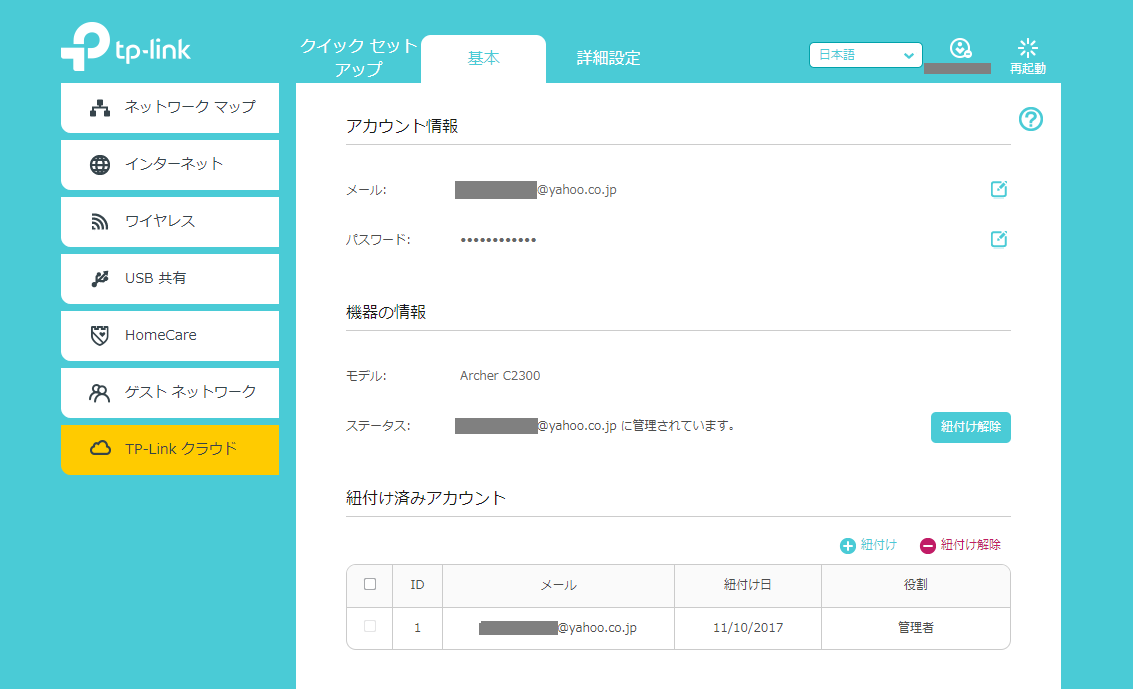Open the help question mark icon
The width and height of the screenshot is (1133, 689).
(1030, 119)
